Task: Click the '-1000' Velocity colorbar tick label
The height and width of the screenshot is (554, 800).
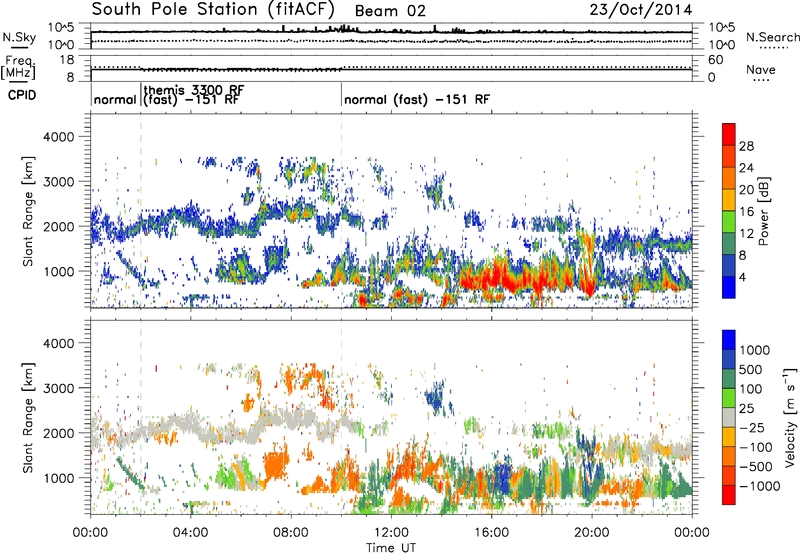Action: (x=760, y=486)
